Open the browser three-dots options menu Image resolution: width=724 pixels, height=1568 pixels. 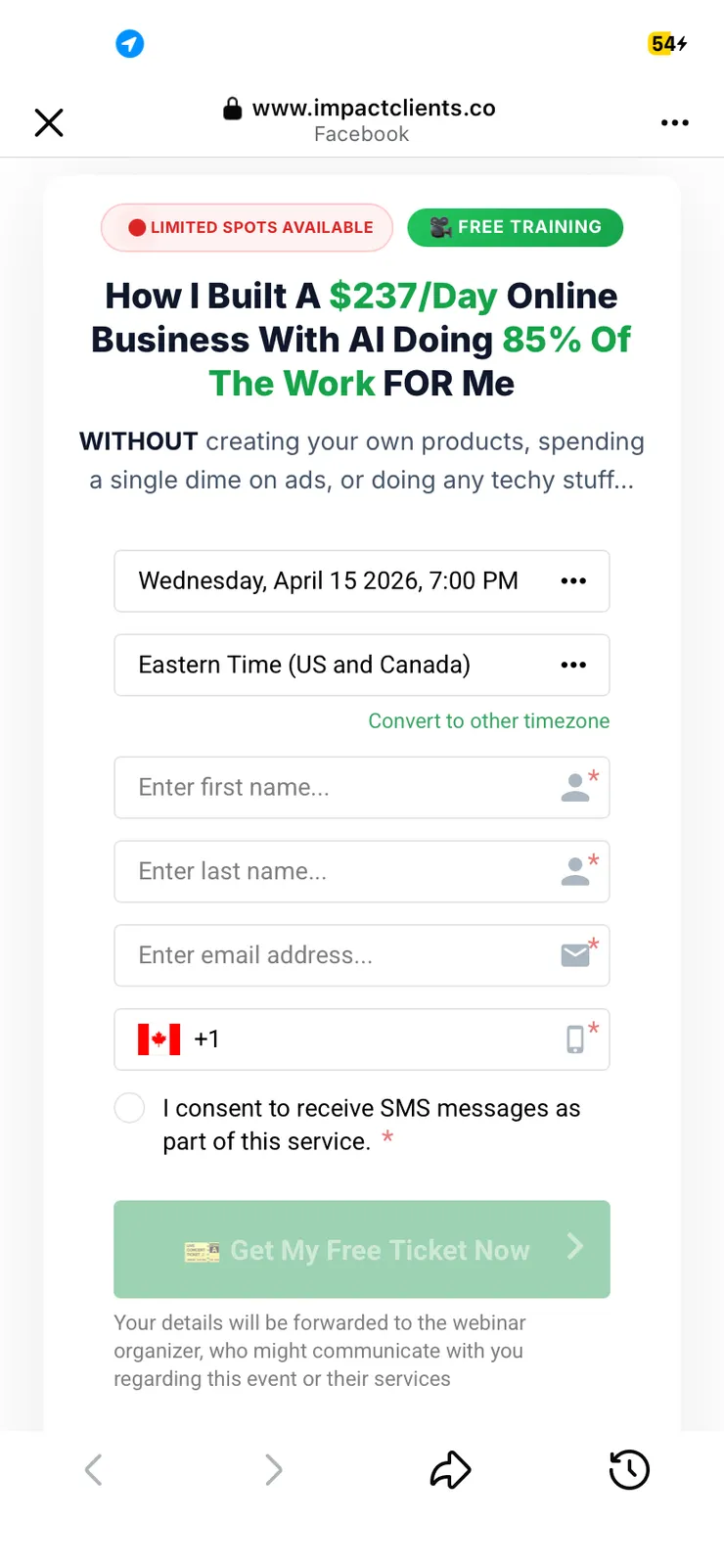click(x=674, y=122)
